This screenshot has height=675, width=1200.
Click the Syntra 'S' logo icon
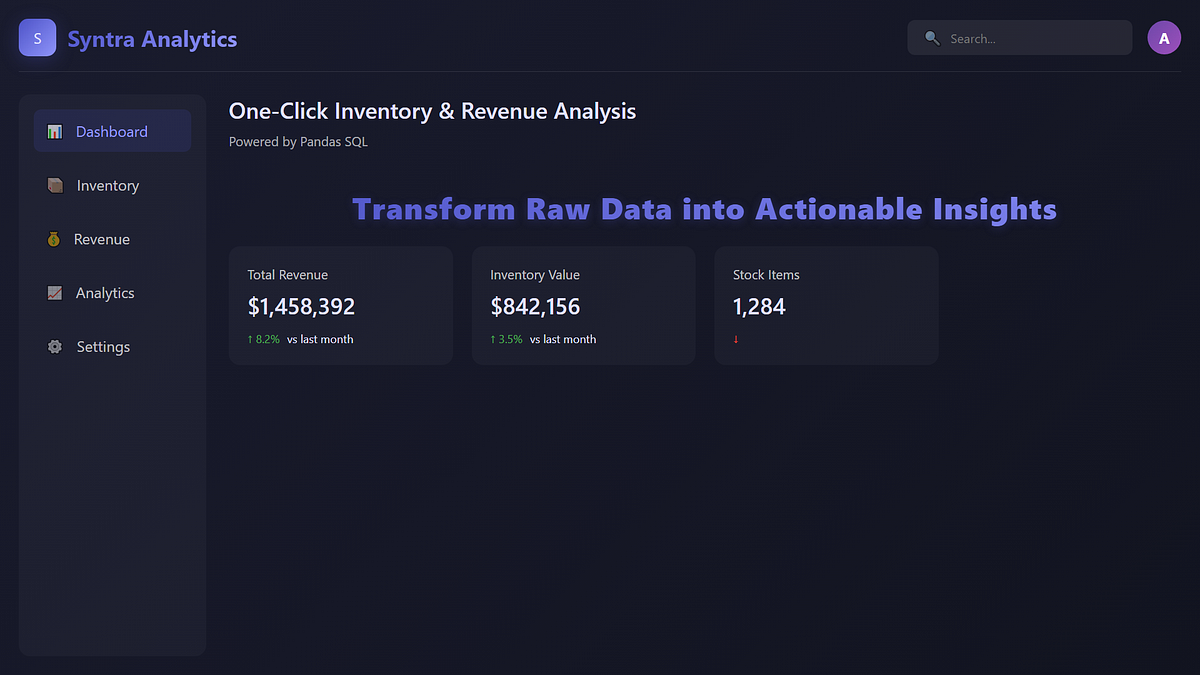pos(37,37)
